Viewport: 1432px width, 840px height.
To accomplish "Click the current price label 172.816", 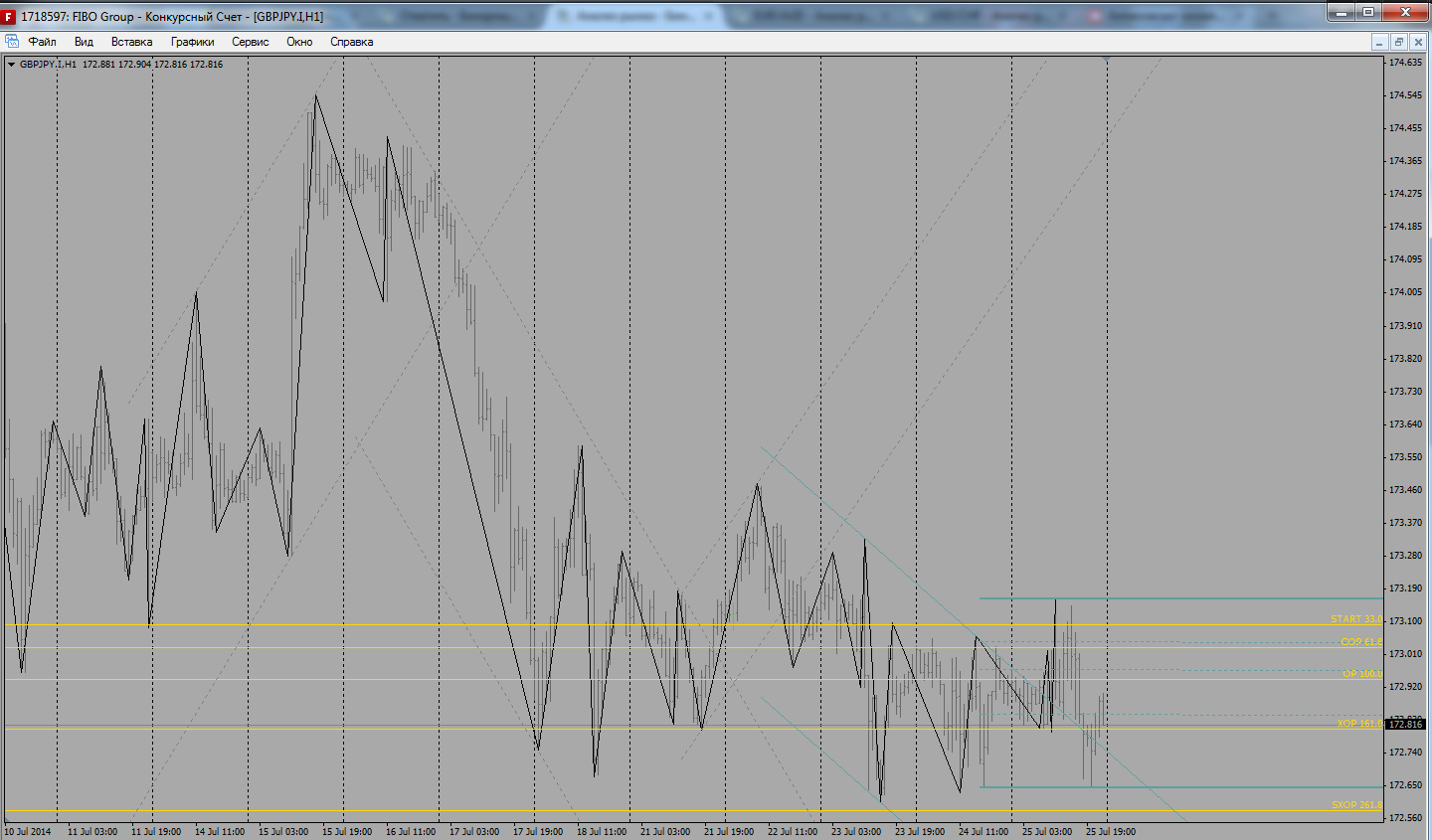I will click(1405, 725).
